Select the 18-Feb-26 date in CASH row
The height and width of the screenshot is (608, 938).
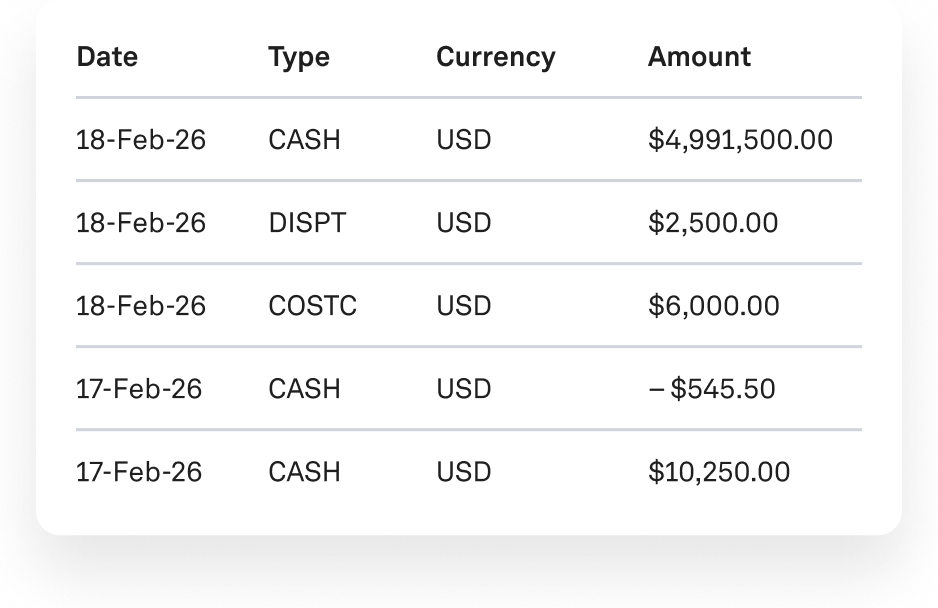click(141, 140)
